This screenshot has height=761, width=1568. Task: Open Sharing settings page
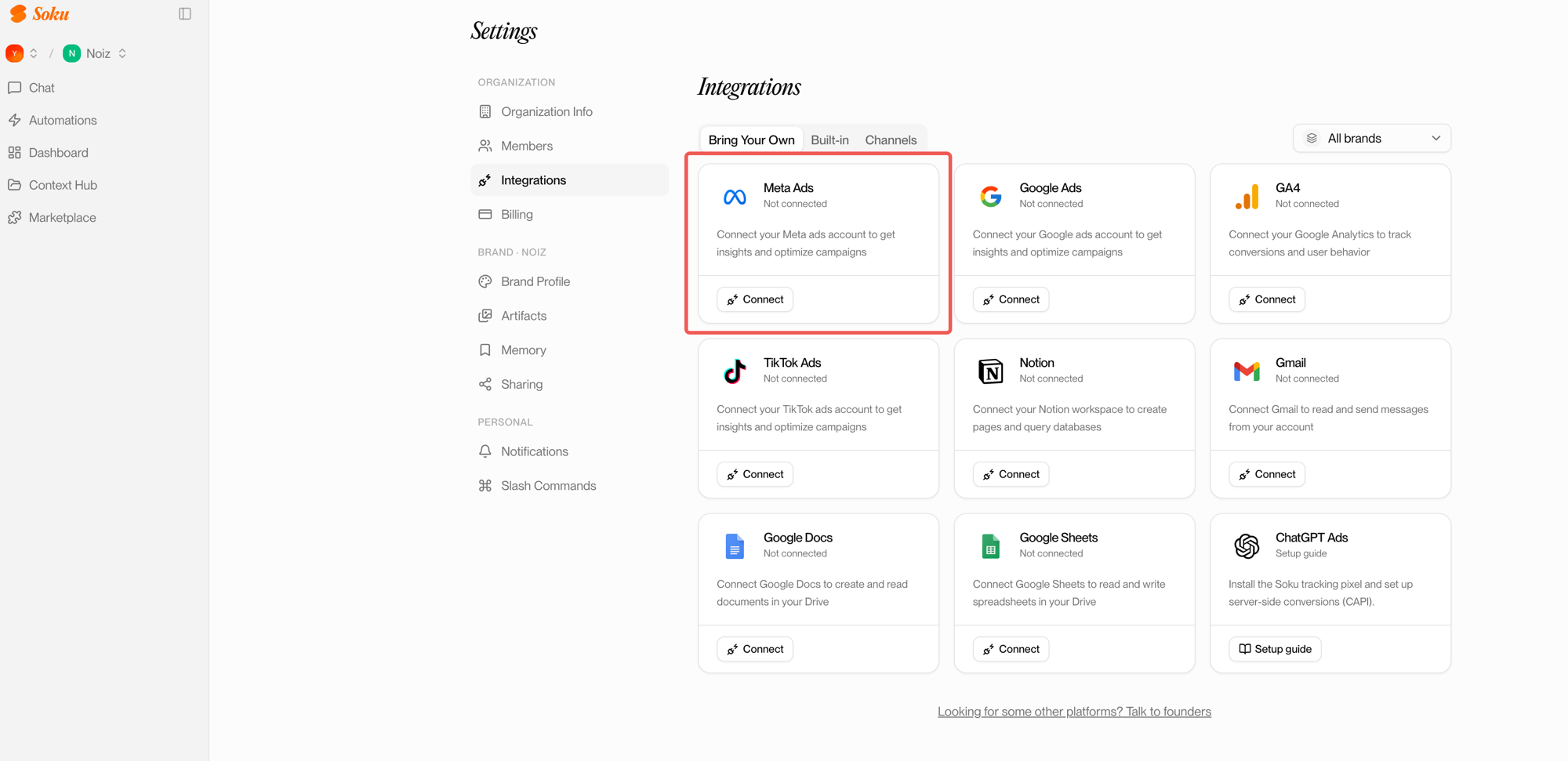click(569, 385)
